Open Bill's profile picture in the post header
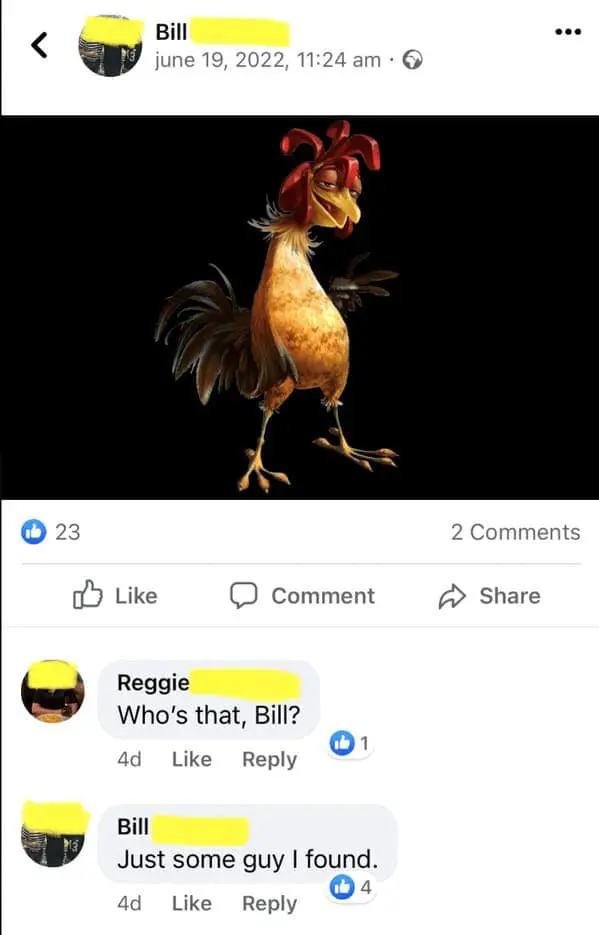 (111, 46)
